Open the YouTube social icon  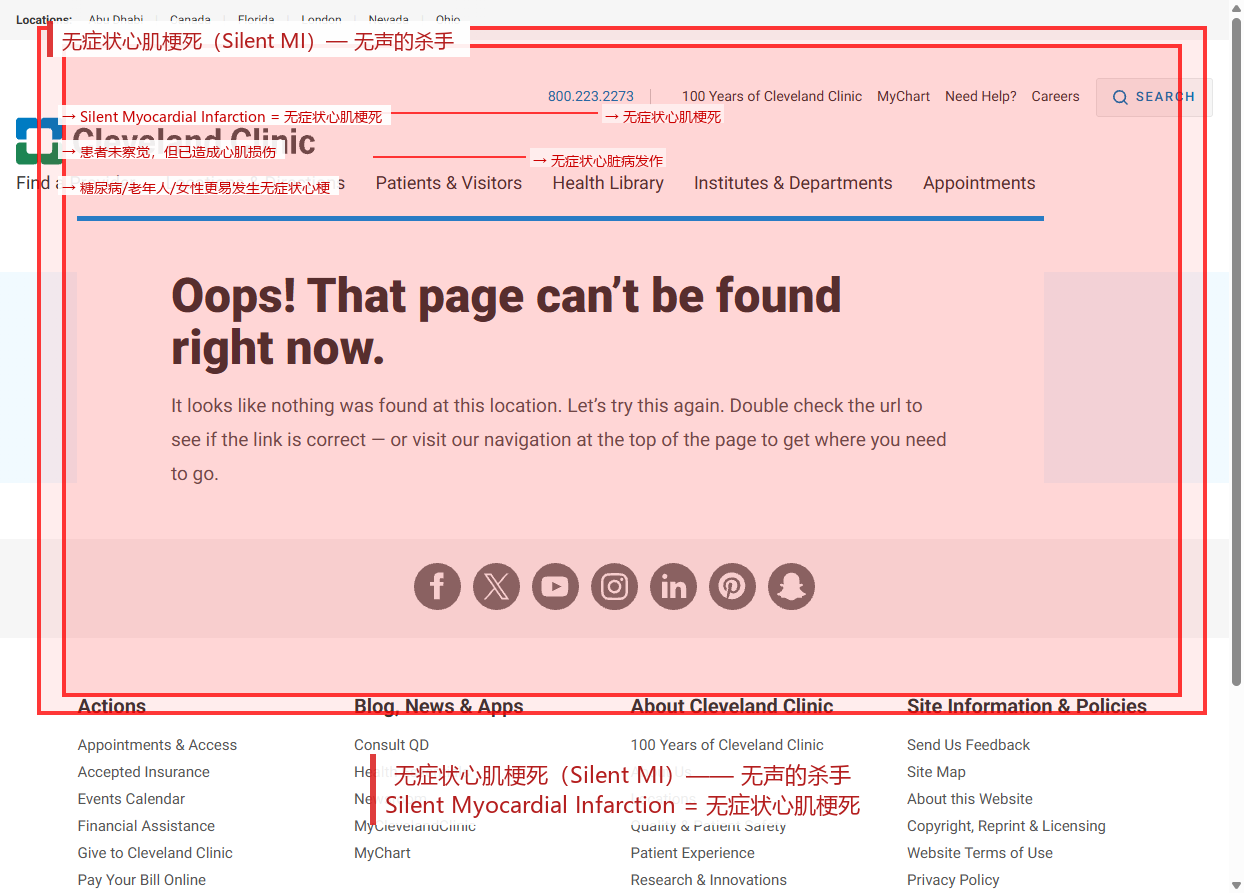pos(555,586)
